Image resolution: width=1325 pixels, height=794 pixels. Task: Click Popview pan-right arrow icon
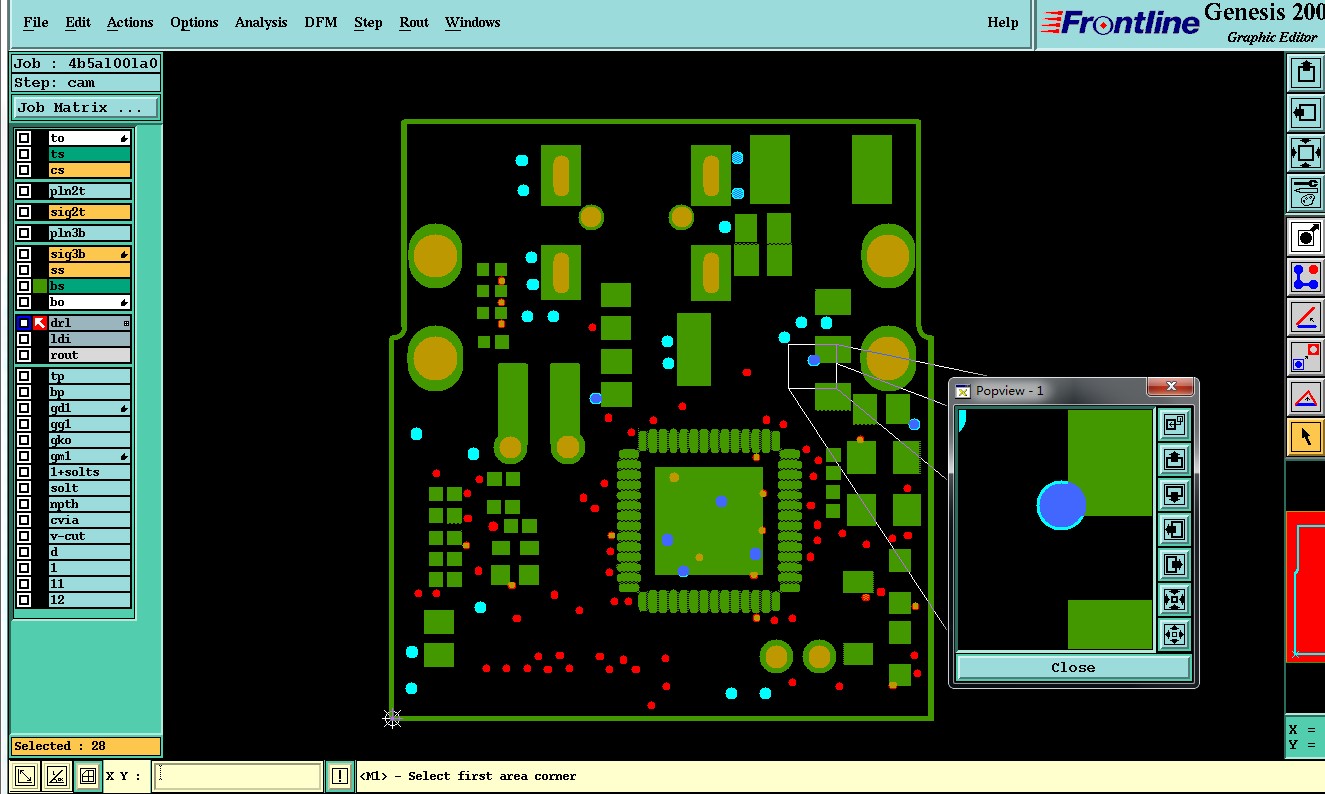coord(1174,565)
